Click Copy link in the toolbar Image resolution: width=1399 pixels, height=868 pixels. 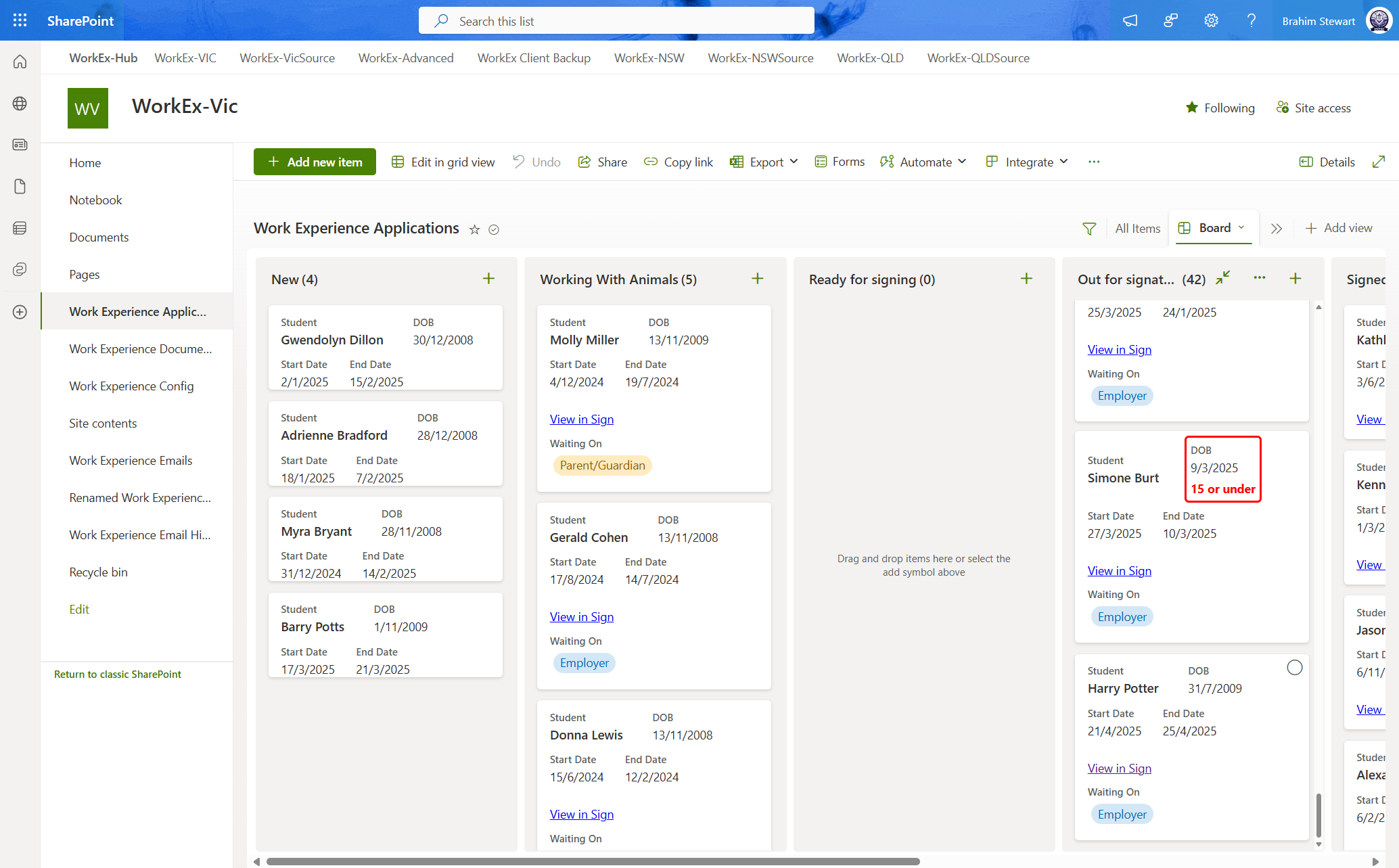point(679,162)
